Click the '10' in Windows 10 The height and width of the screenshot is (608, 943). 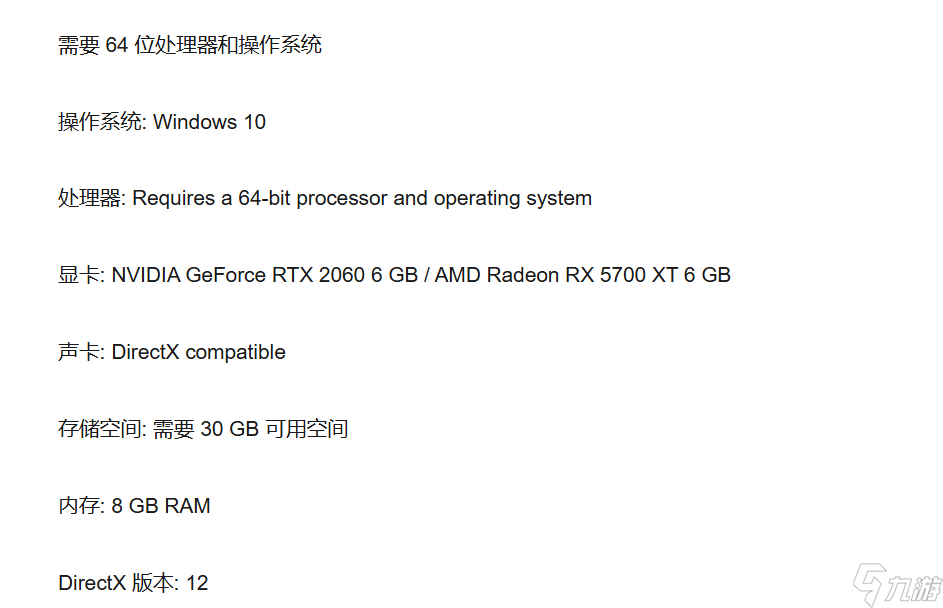tap(254, 122)
